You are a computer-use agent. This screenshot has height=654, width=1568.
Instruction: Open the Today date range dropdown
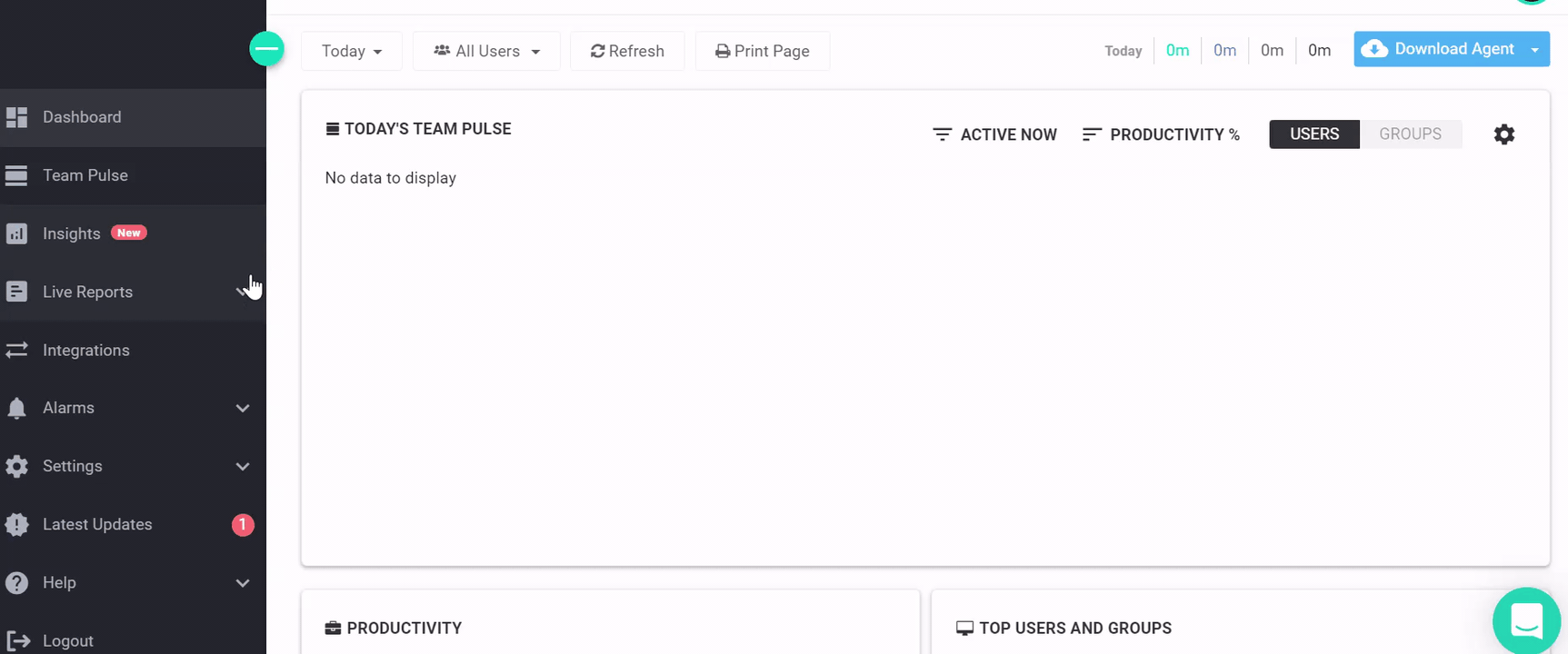tap(352, 51)
